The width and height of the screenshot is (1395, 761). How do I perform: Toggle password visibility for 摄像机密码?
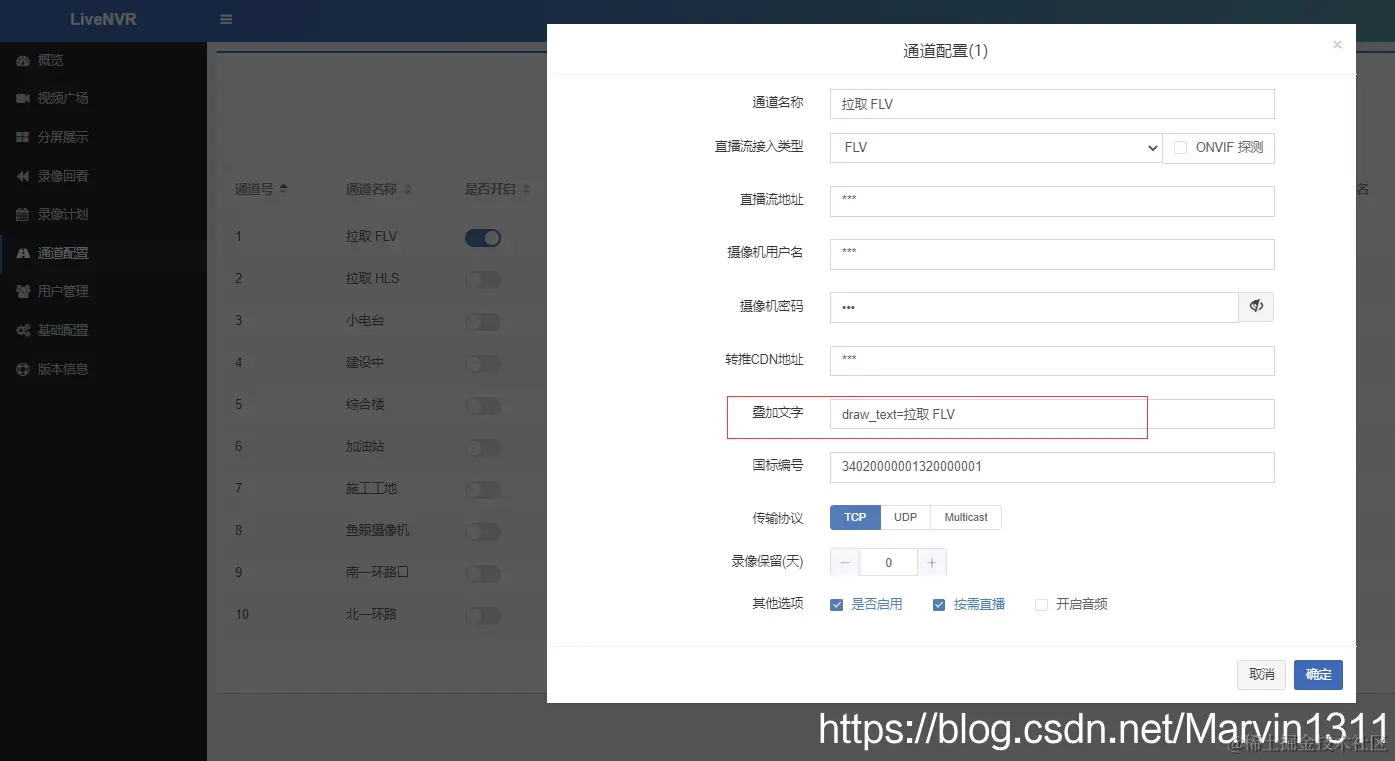[x=1256, y=307]
